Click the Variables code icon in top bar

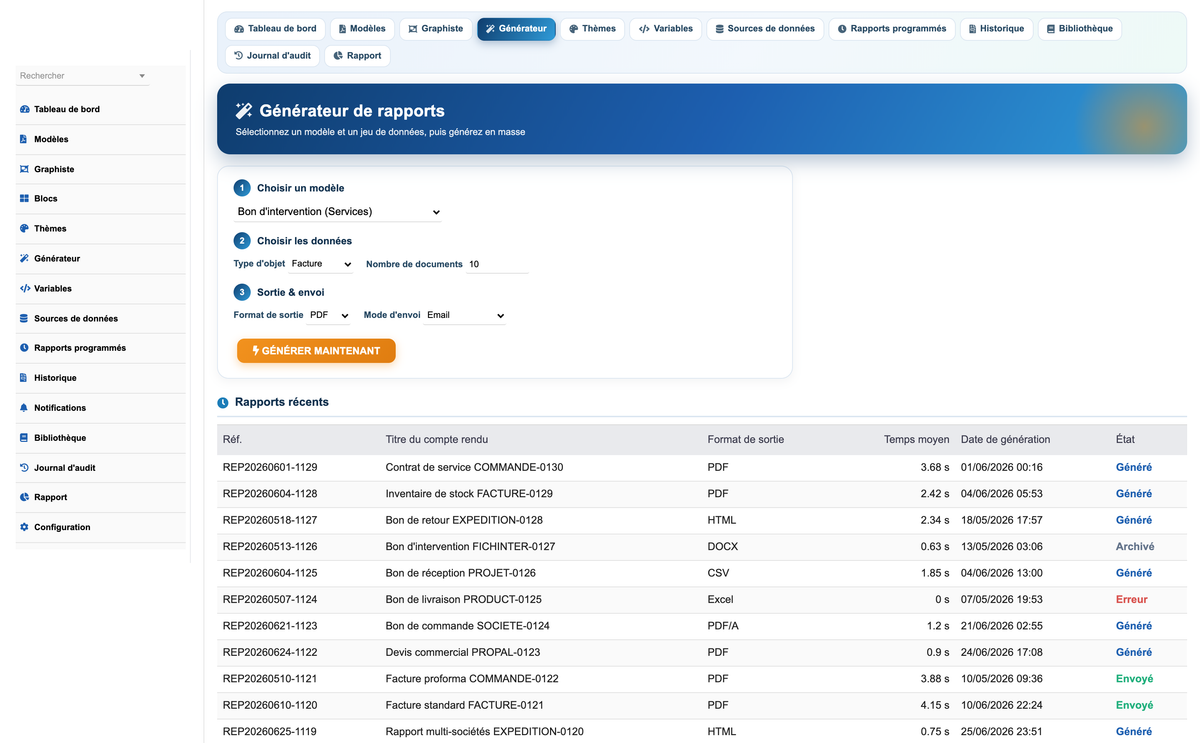click(645, 29)
